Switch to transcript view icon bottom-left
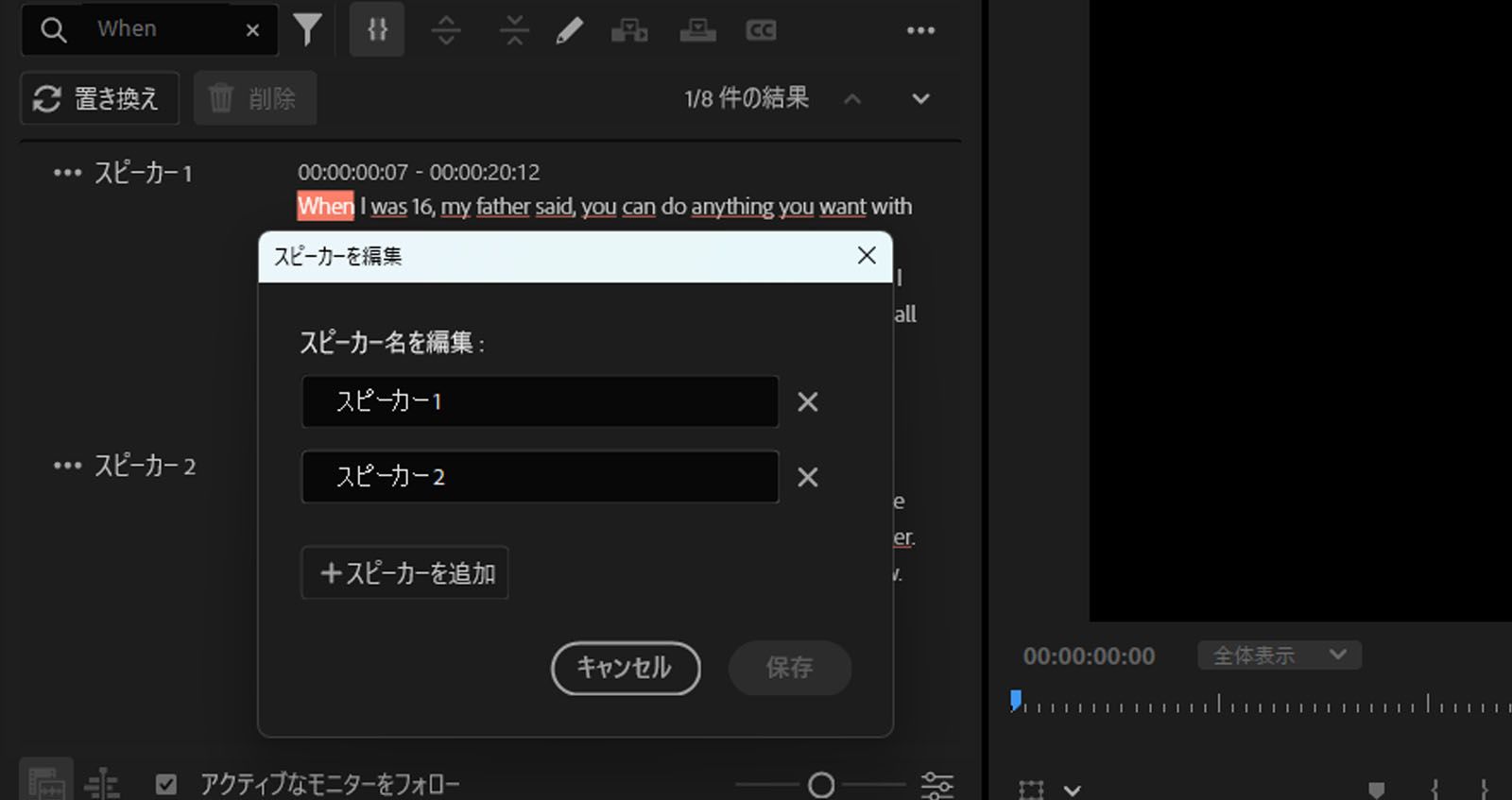Viewport: 1512px width, 800px height. pos(46,781)
